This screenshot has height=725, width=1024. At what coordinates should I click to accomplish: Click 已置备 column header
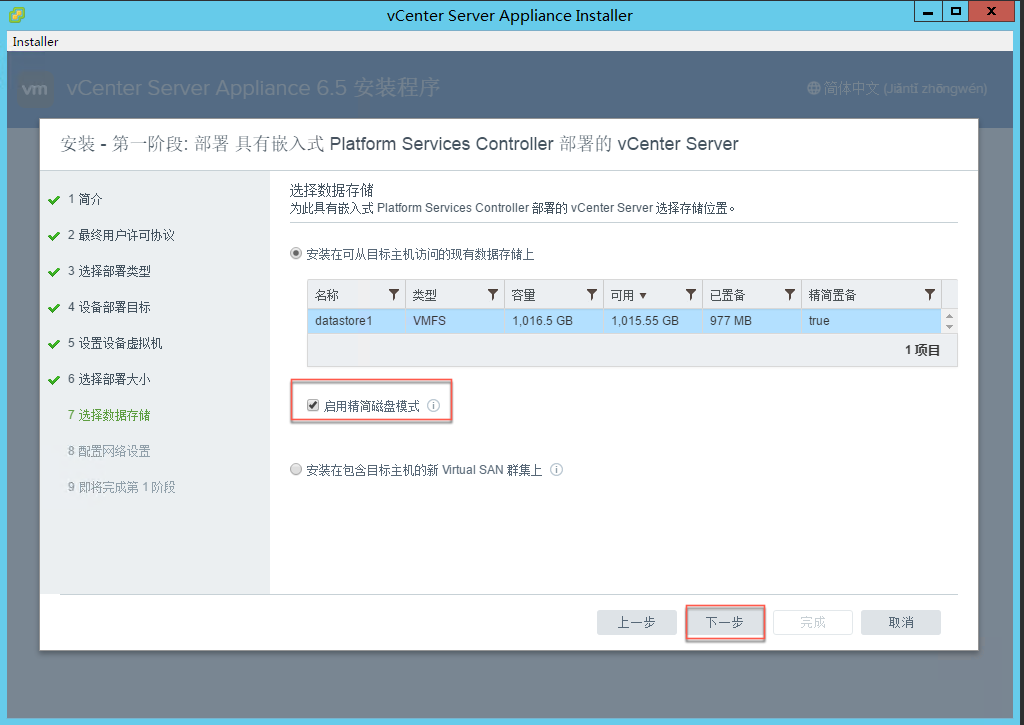point(752,295)
